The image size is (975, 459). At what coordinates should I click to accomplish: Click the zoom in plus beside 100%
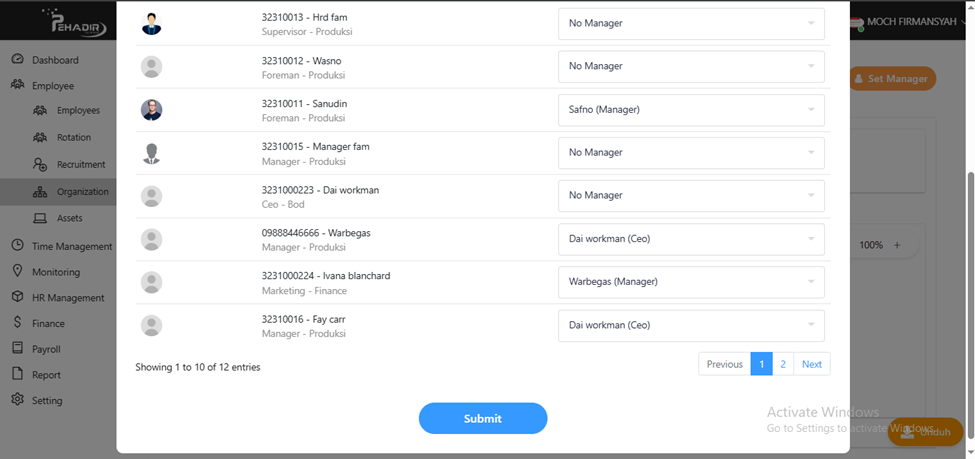click(x=897, y=245)
